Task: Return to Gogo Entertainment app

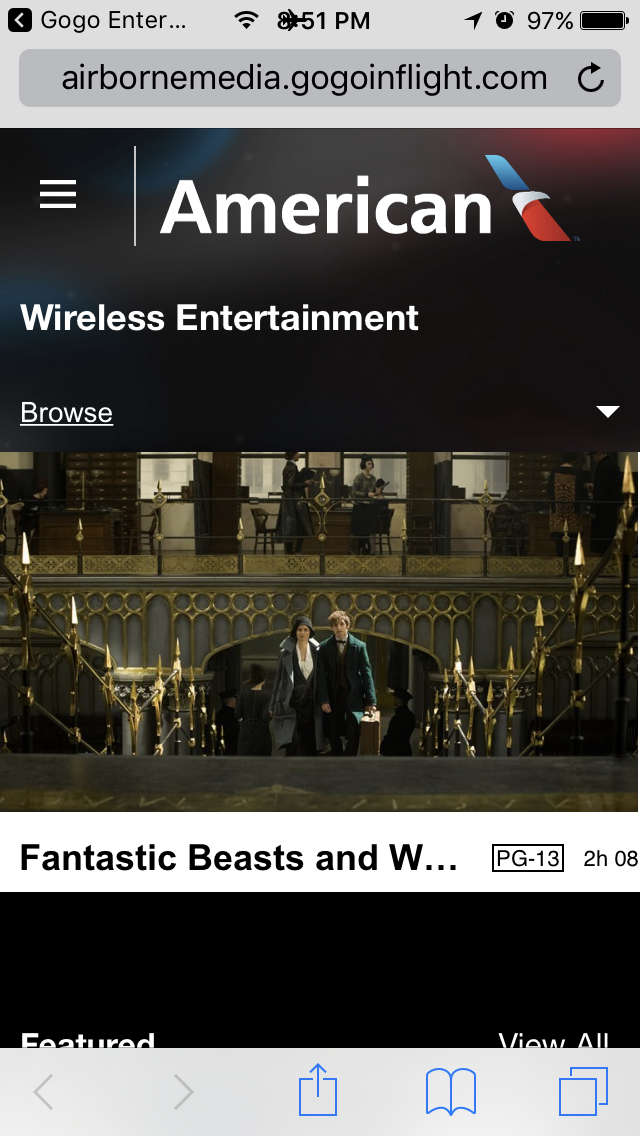Action: tap(97, 20)
